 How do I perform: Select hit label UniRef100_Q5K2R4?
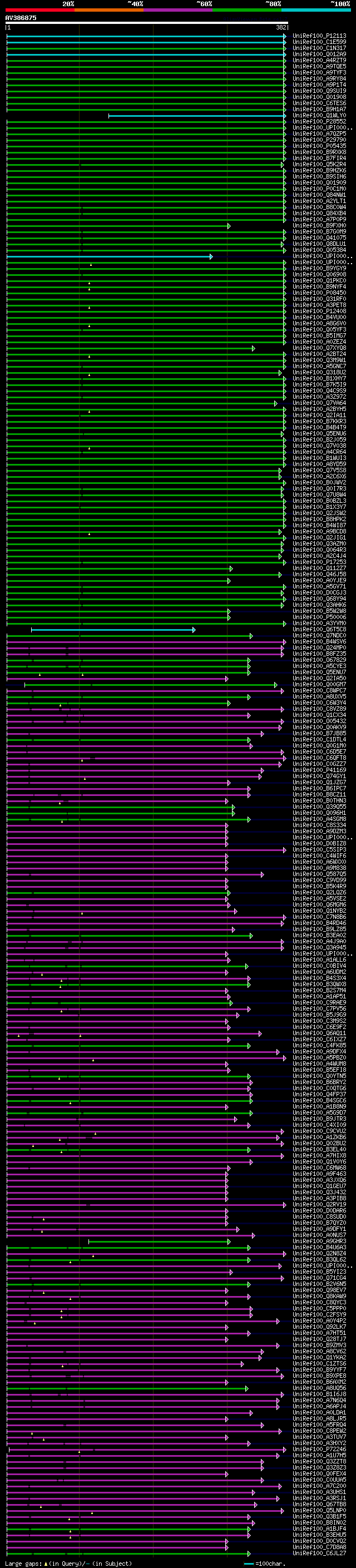tap(319, 164)
